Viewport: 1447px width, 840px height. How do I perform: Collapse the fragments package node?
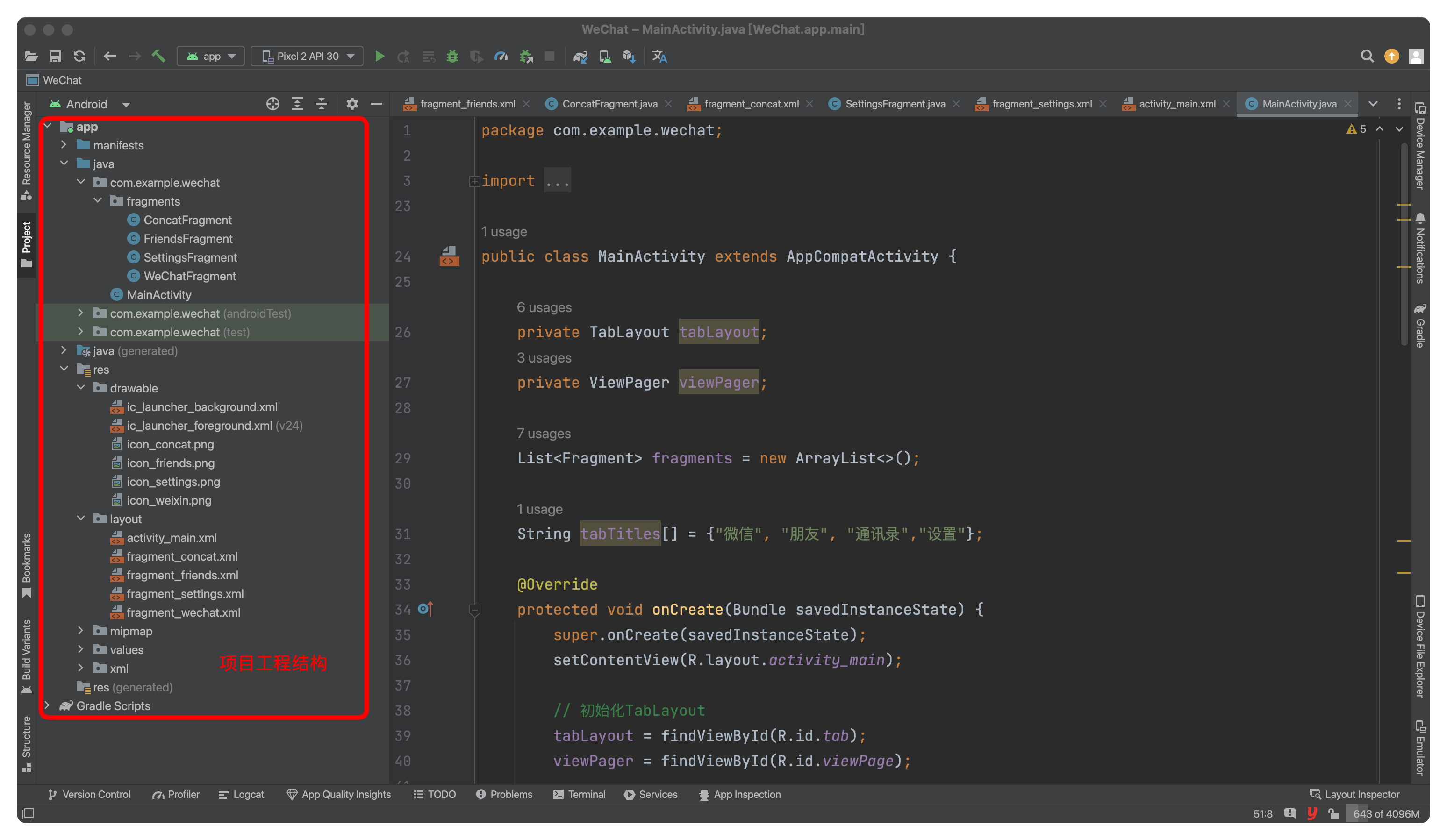coord(98,201)
